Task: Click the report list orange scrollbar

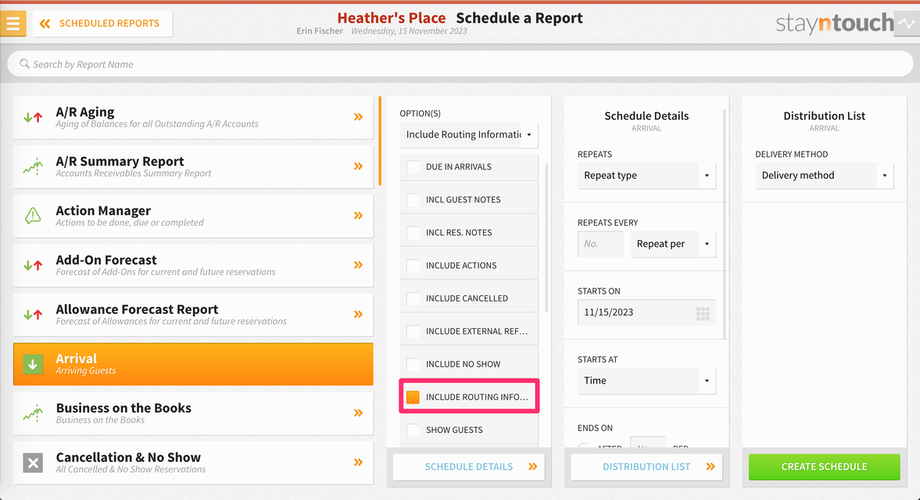Action: tap(380, 141)
